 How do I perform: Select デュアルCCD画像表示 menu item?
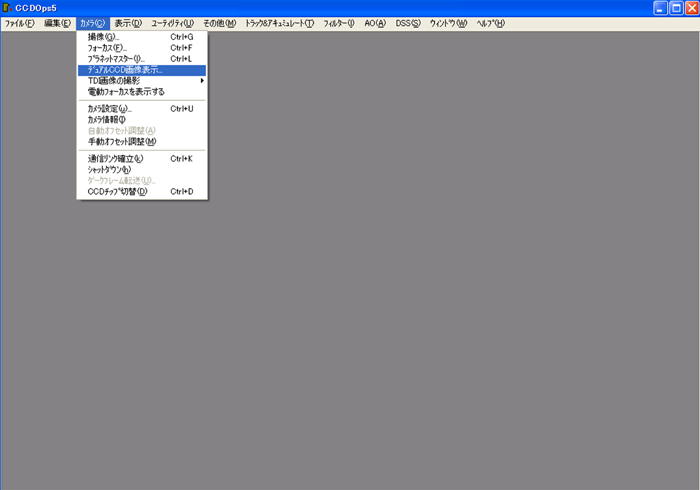[x=126, y=70]
